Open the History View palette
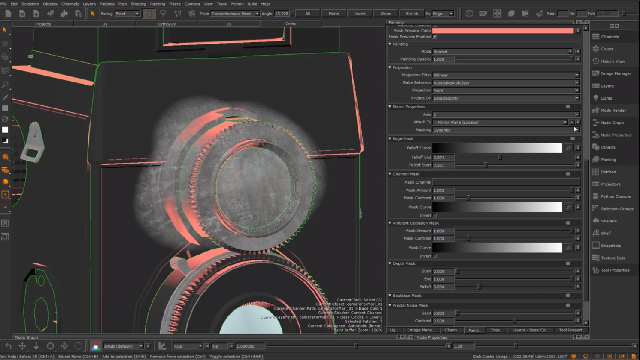 tap(609, 61)
